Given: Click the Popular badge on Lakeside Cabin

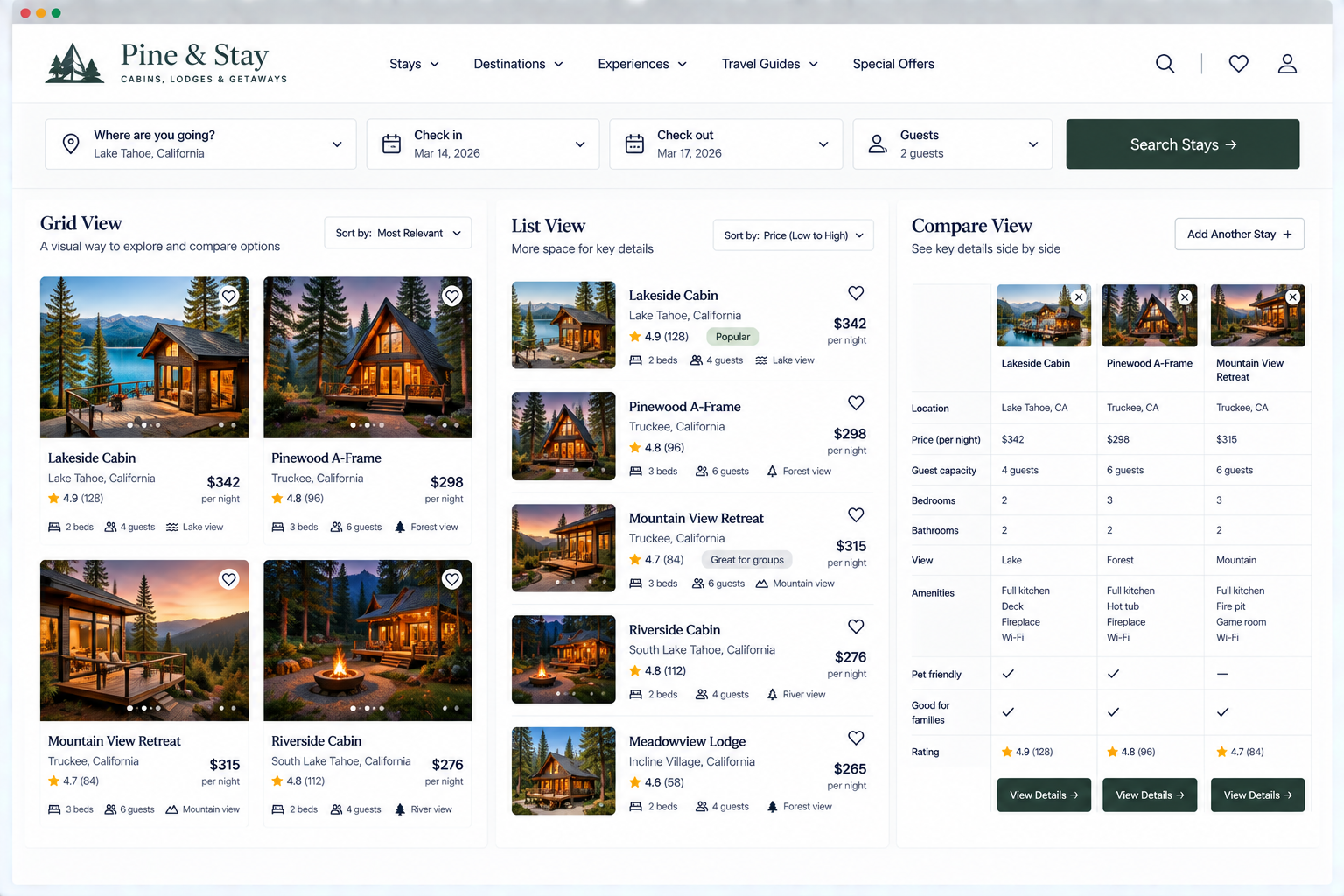Looking at the screenshot, I should pos(732,337).
